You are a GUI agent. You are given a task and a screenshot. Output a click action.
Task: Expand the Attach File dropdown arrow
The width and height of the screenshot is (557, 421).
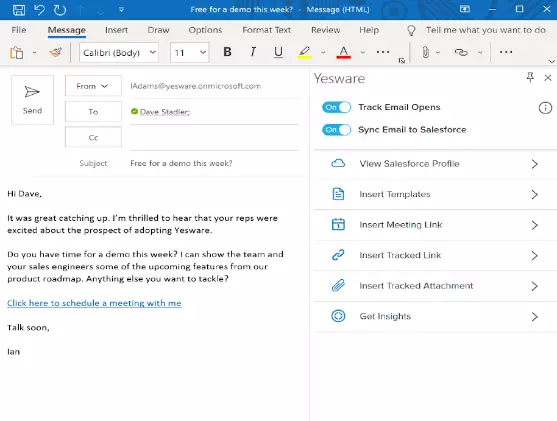(438, 53)
